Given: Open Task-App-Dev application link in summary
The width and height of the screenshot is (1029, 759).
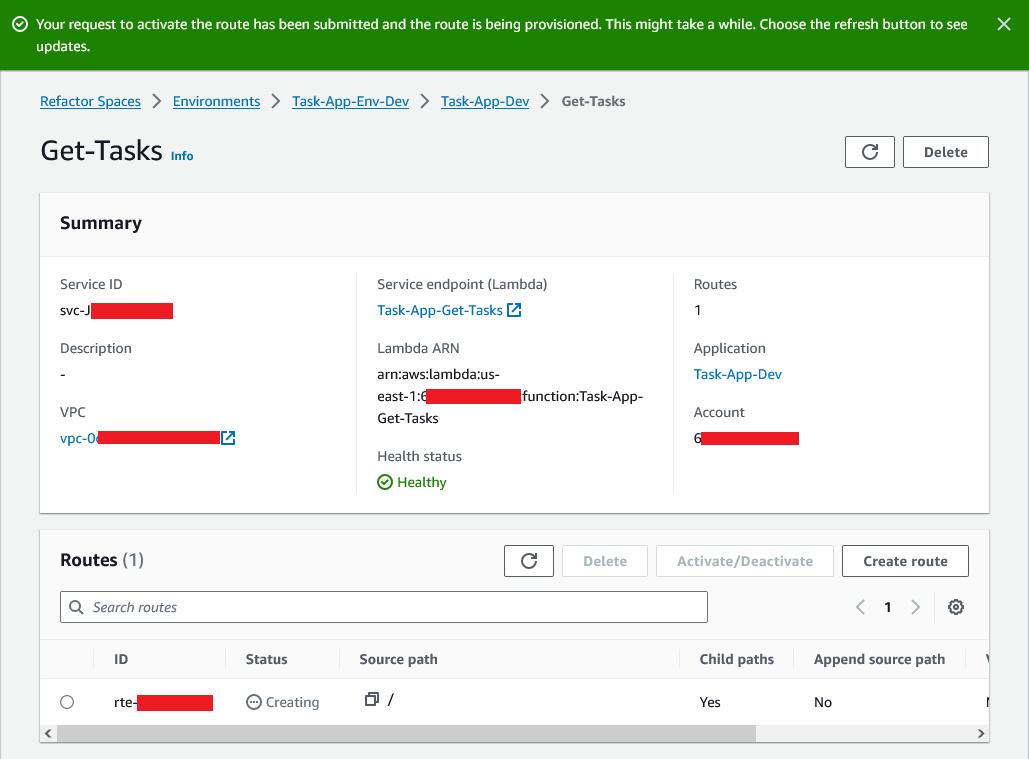Looking at the screenshot, I should pos(738,374).
